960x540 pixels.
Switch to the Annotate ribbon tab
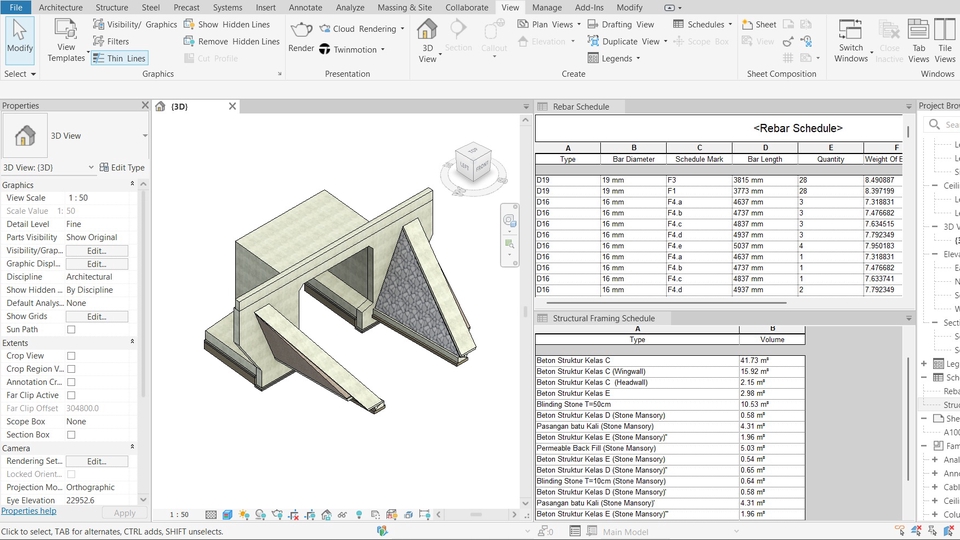[305, 7]
